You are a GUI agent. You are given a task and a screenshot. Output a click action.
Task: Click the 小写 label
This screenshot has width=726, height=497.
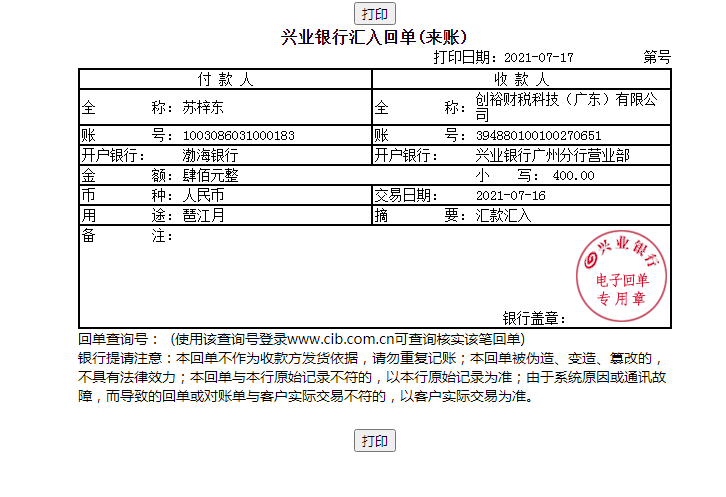click(x=507, y=176)
